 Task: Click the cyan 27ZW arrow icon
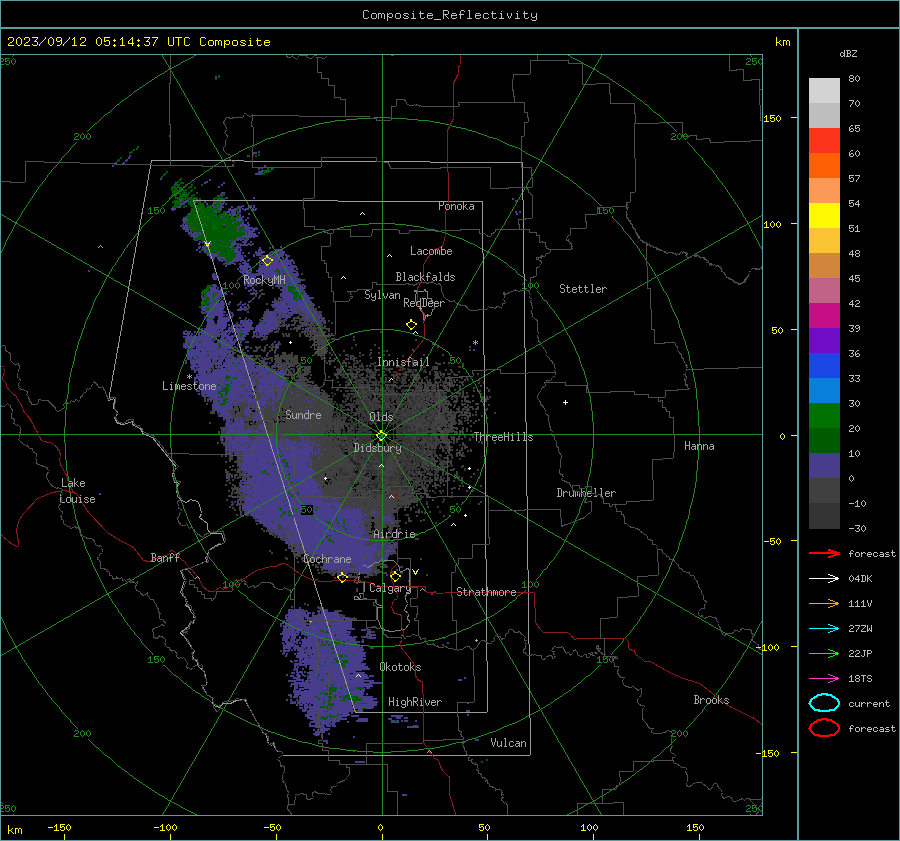pos(824,629)
